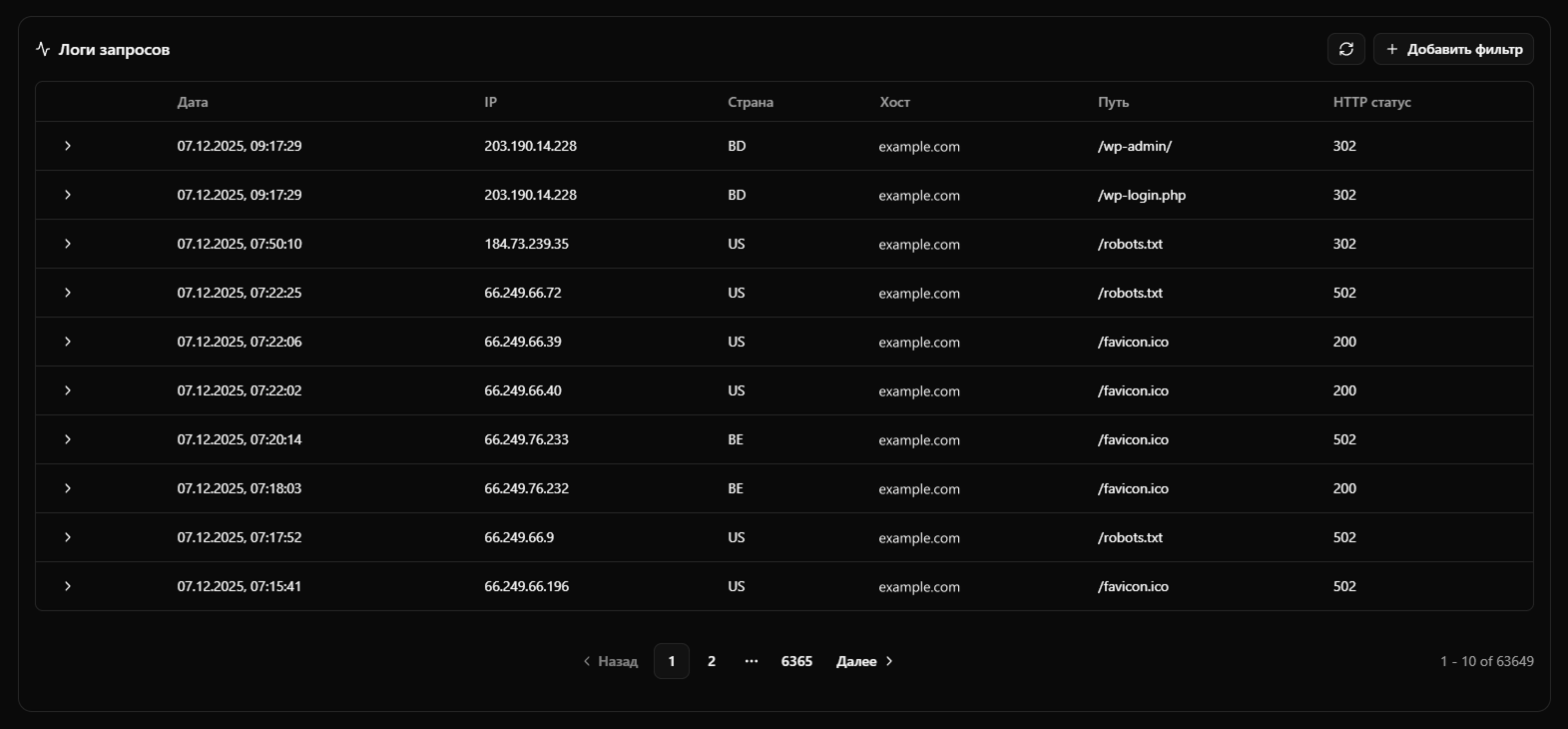Expand the /wp-login.php request row
Screen dimensions: 1568x729
[68, 195]
